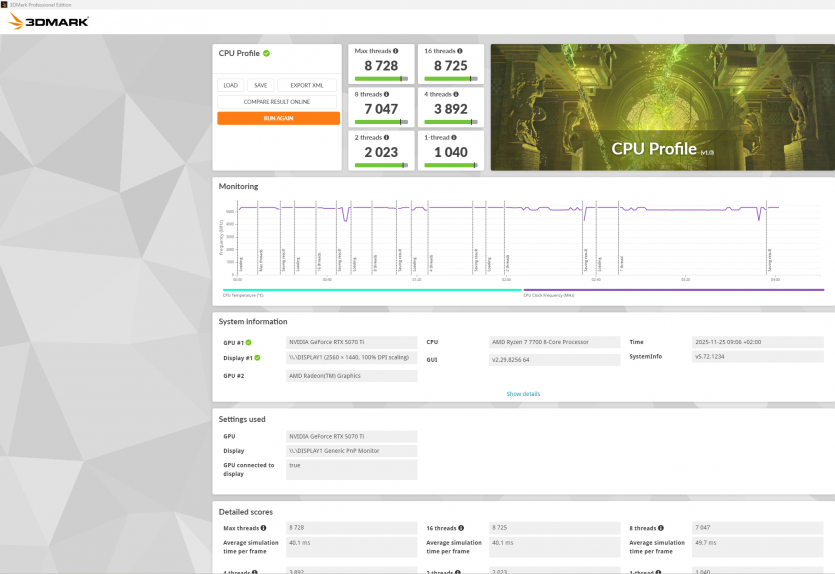Expand system information with Show details
Screen dimensions: 835x574
523,394
